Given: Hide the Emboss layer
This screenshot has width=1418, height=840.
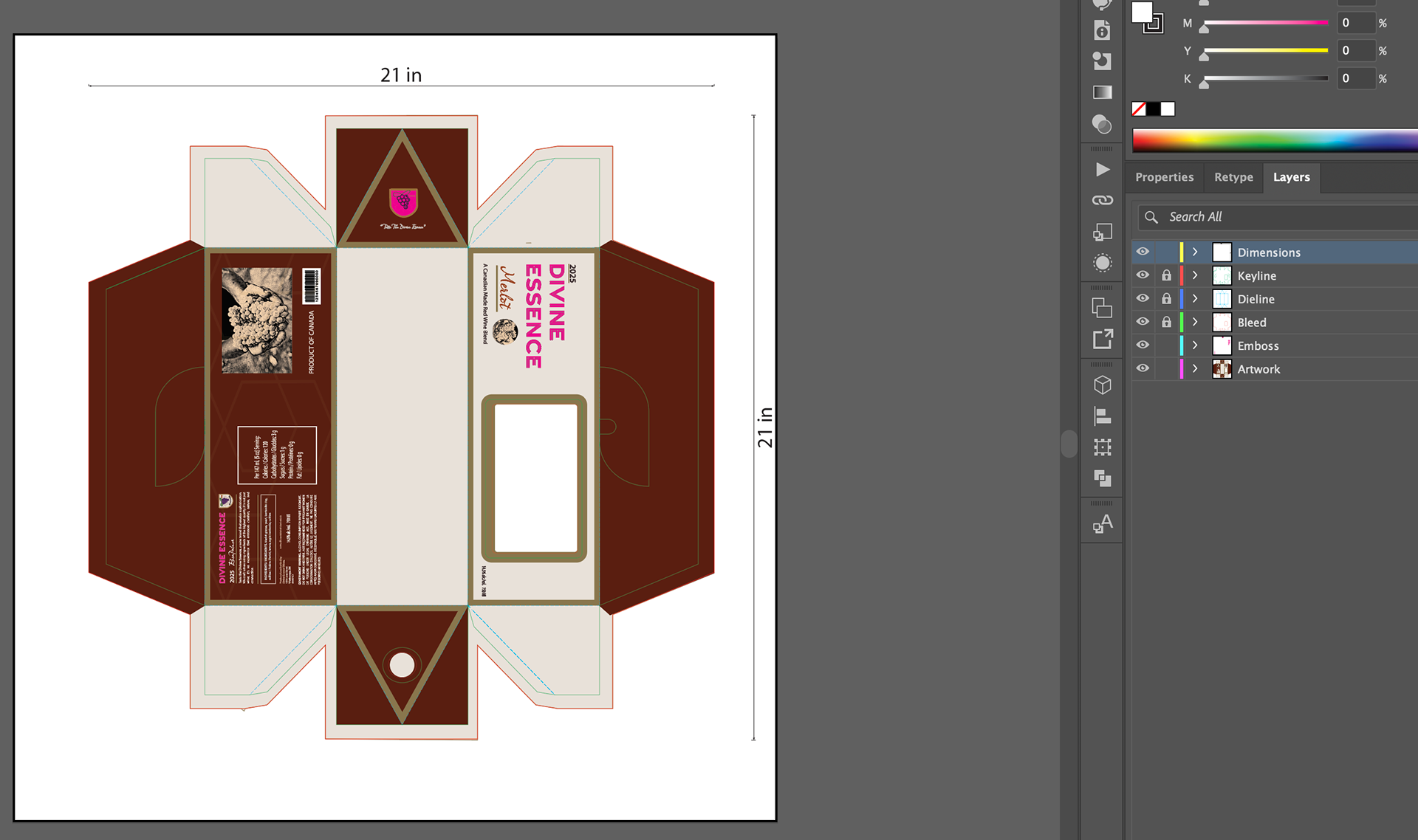Looking at the screenshot, I should pyautogui.click(x=1143, y=345).
